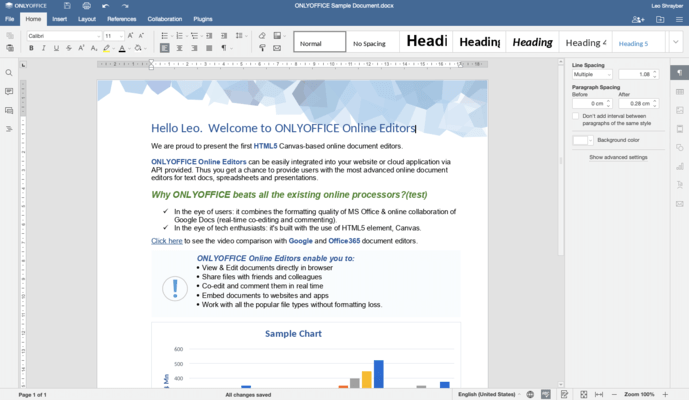The width and height of the screenshot is (689, 400).
Task: Click the Mail merge envelope icon
Action: point(277,48)
